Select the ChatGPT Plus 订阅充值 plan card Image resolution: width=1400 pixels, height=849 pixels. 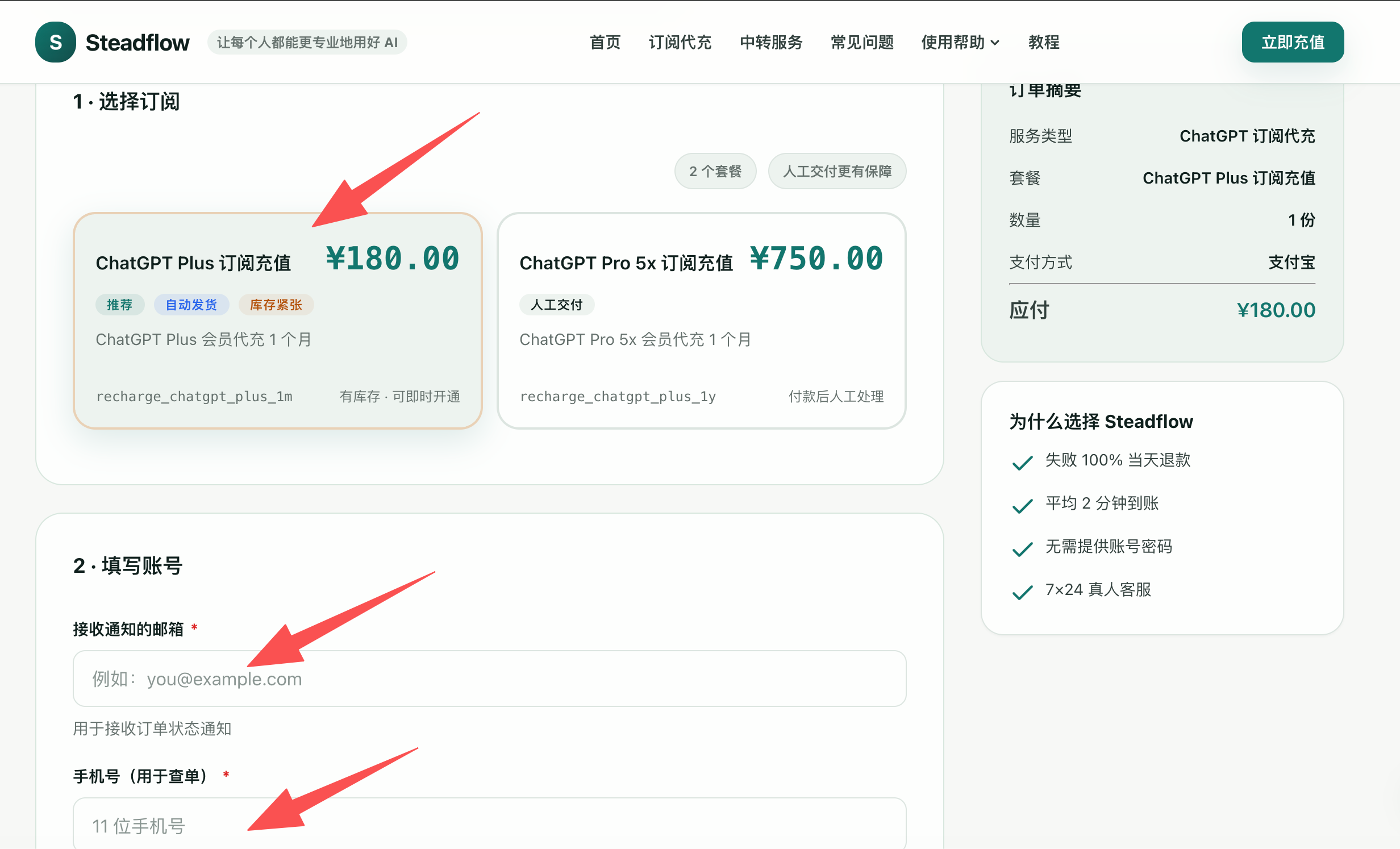tap(278, 321)
